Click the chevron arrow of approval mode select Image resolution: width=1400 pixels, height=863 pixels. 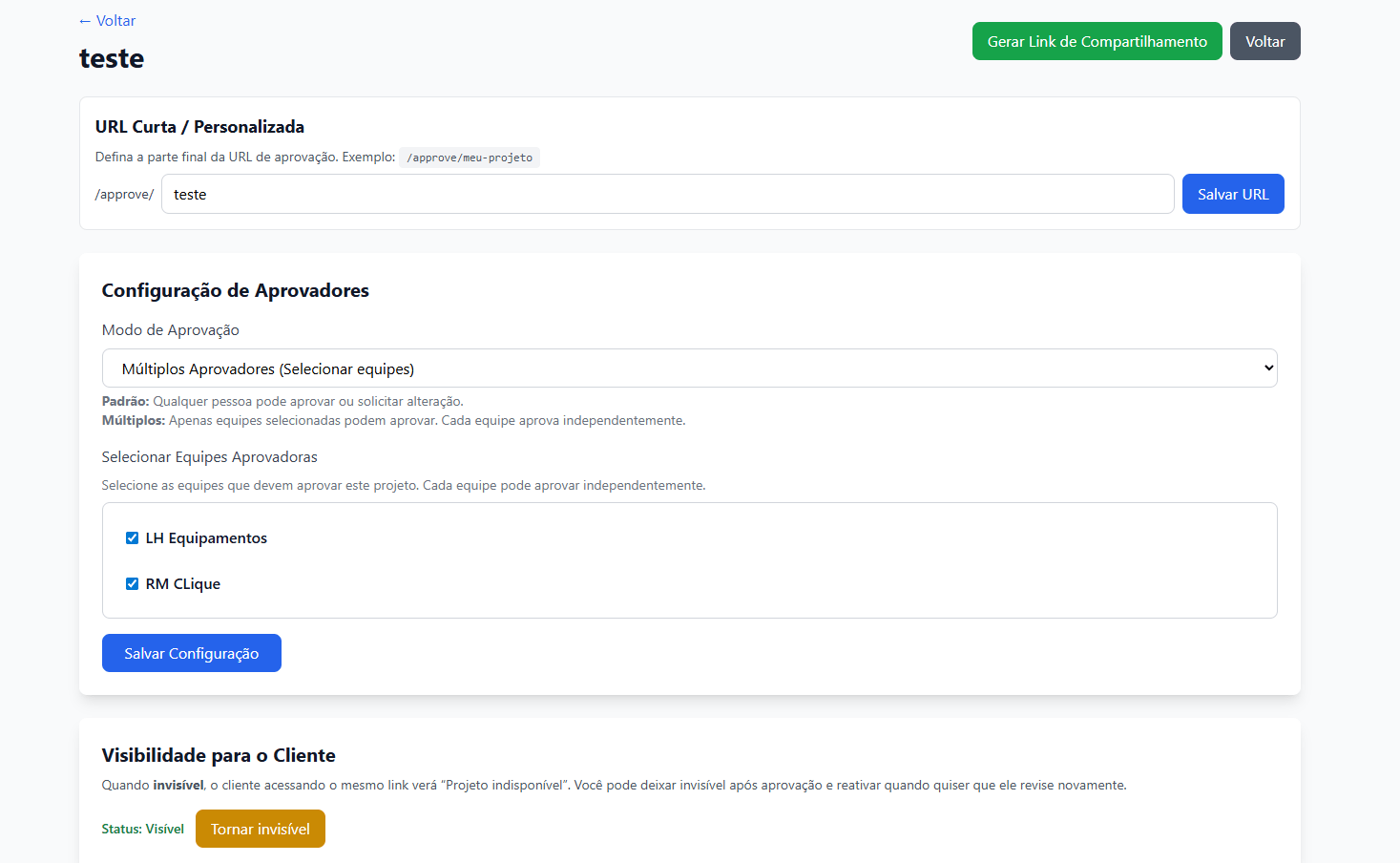tap(1268, 368)
